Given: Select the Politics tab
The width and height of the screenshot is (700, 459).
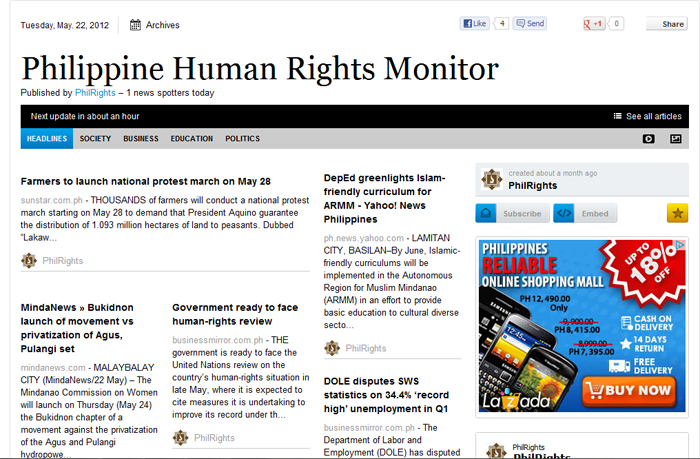Looking at the screenshot, I should click(x=242, y=139).
